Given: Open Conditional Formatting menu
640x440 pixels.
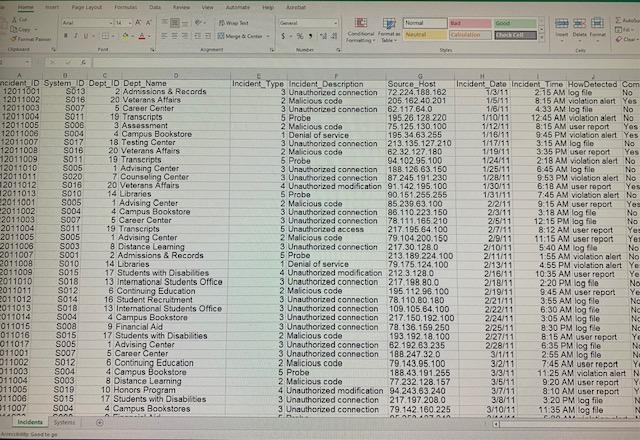Looking at the screenshot, I should tap(360, 30).
